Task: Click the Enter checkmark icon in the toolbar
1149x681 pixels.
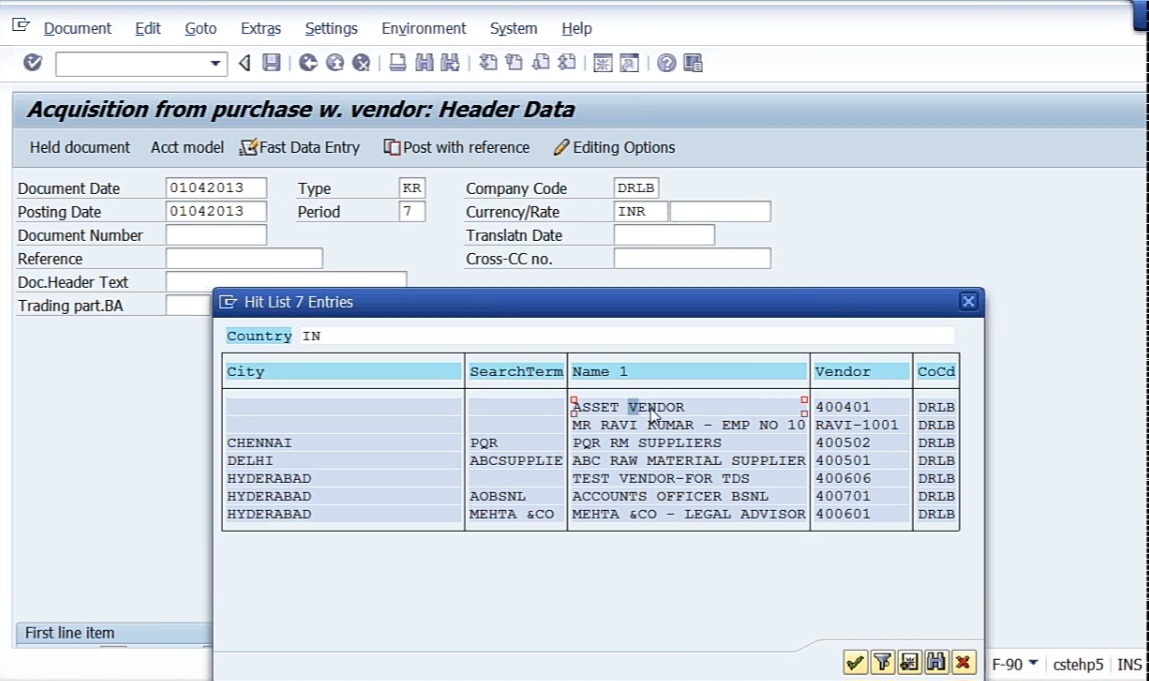Action: [x=32, y=63]
